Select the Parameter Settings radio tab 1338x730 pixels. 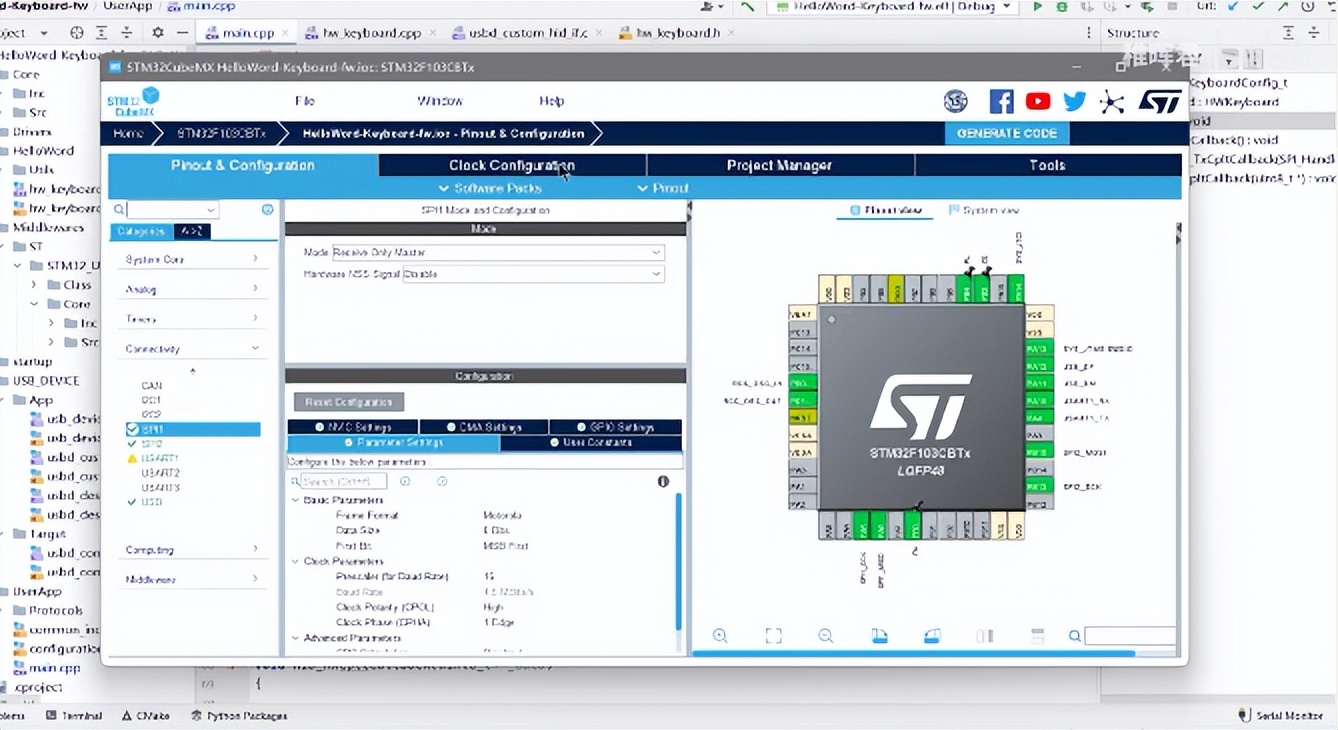click(393, 442)
